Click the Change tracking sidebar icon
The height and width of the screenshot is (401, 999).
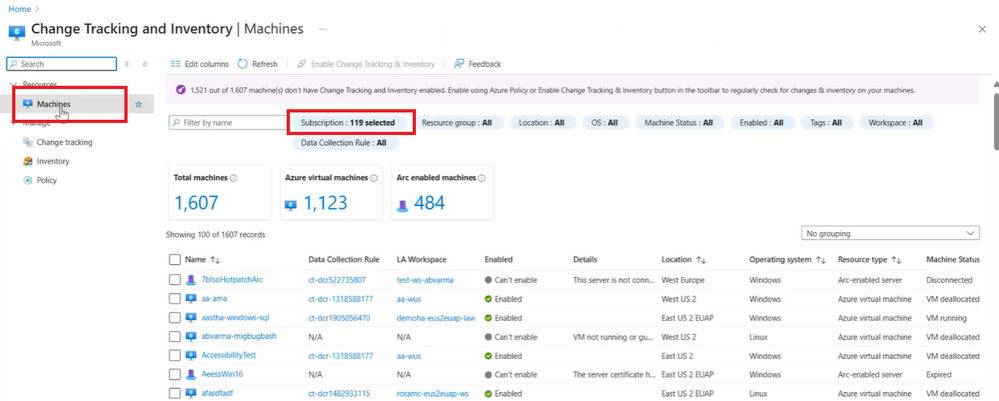tap(27, 142)
